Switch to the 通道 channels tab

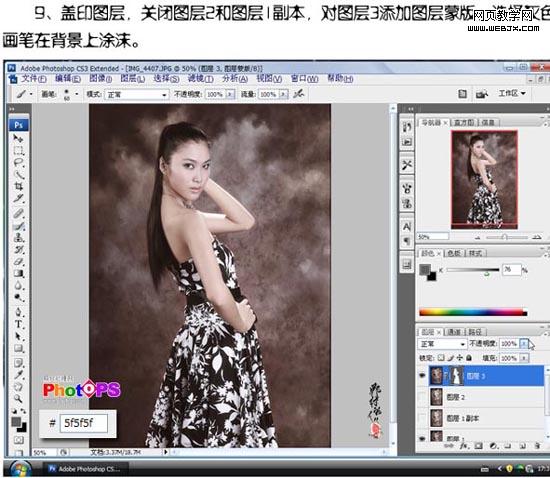(x=454, y=332)
